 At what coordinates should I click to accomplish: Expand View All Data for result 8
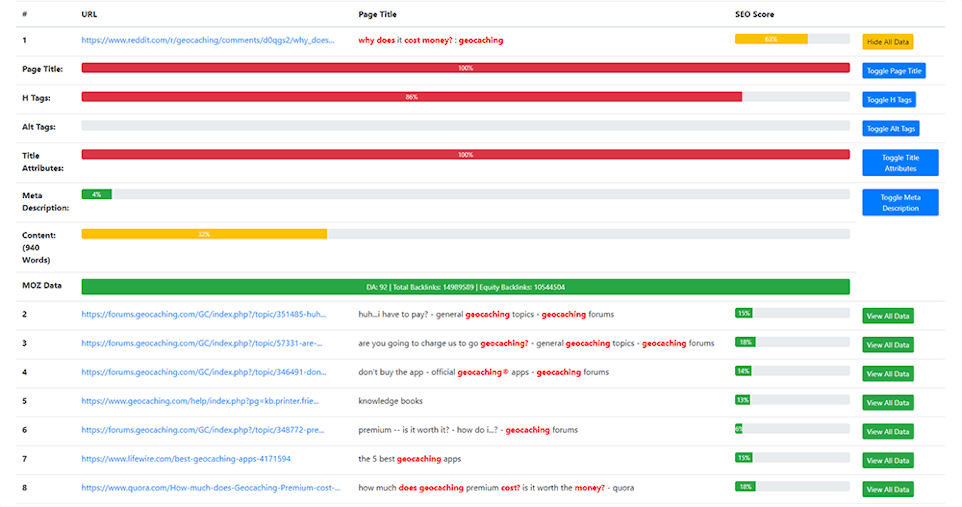click(887, 490)
